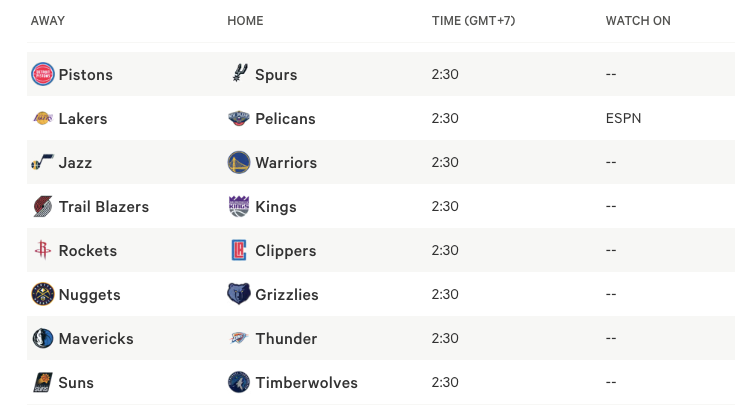This screenshot has width=735, height=408.
Task: Click the Golden State Warriors logo
Action: [239, 162]
